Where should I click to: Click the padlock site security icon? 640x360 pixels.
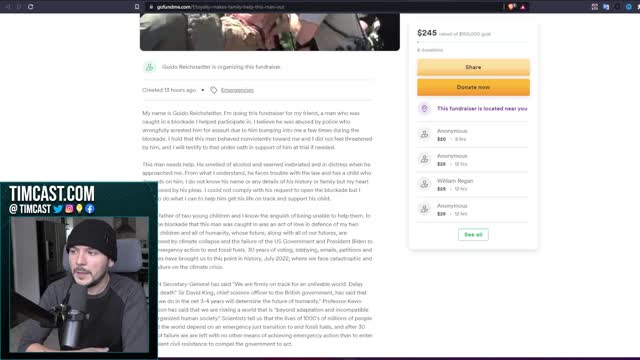tap(151, 7)
